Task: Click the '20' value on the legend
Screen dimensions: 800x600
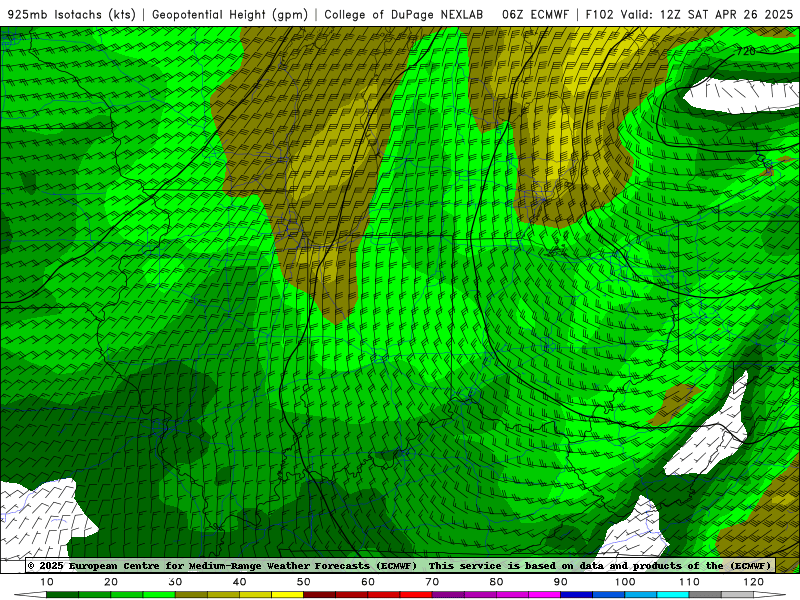Action: [111, 582]
